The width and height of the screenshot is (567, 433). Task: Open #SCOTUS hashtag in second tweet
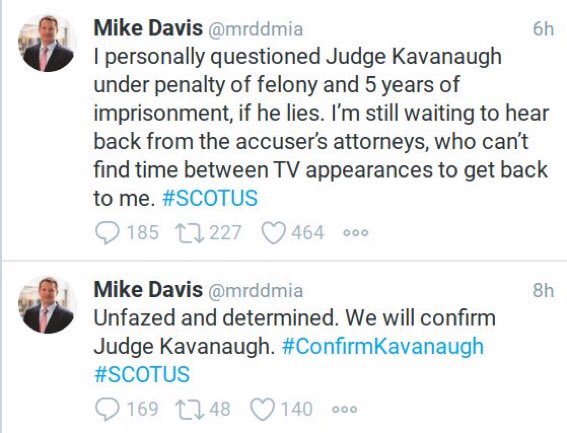point(142,374)
